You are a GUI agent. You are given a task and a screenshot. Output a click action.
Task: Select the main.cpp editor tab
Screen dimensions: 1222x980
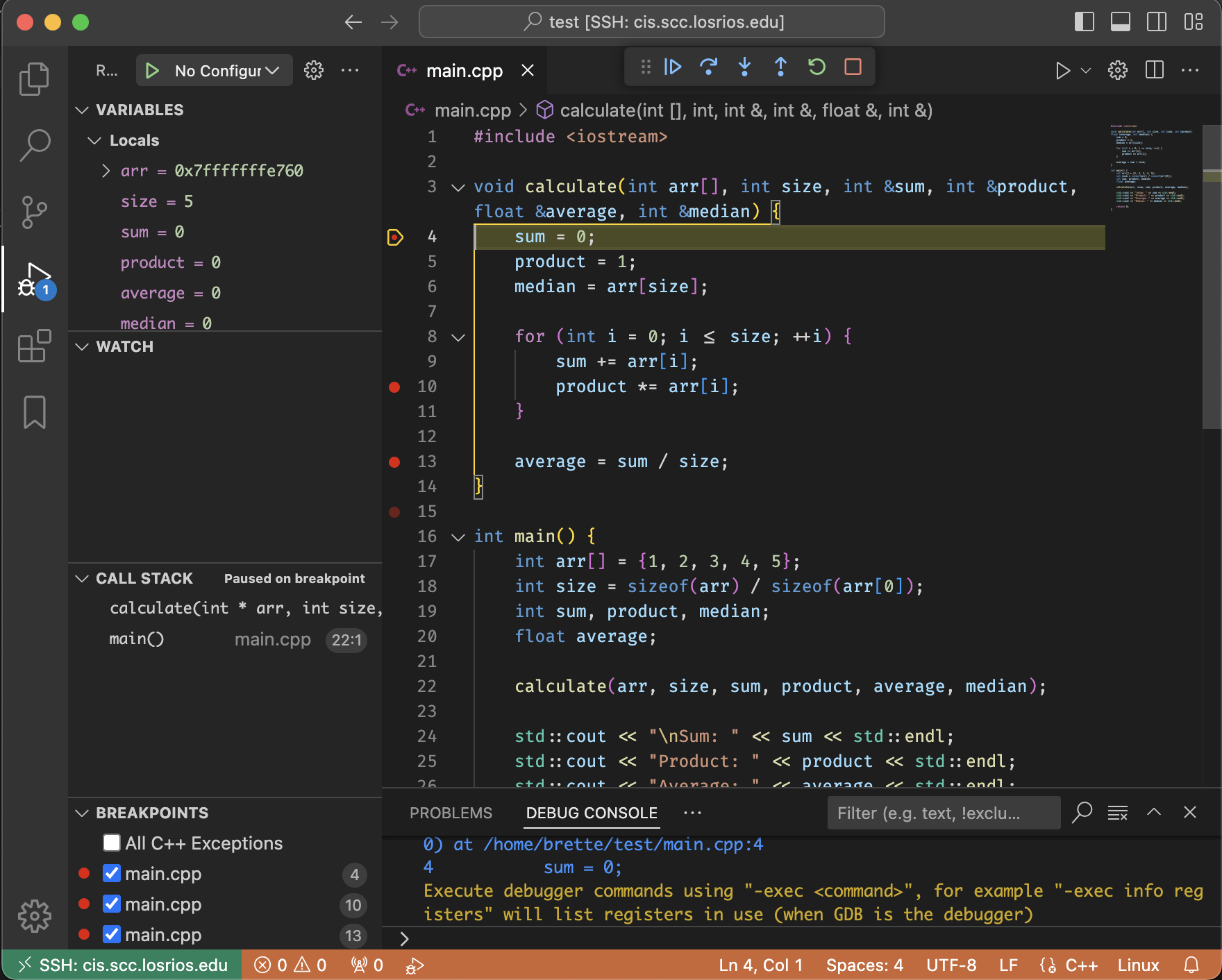click(x=464, y=71)
